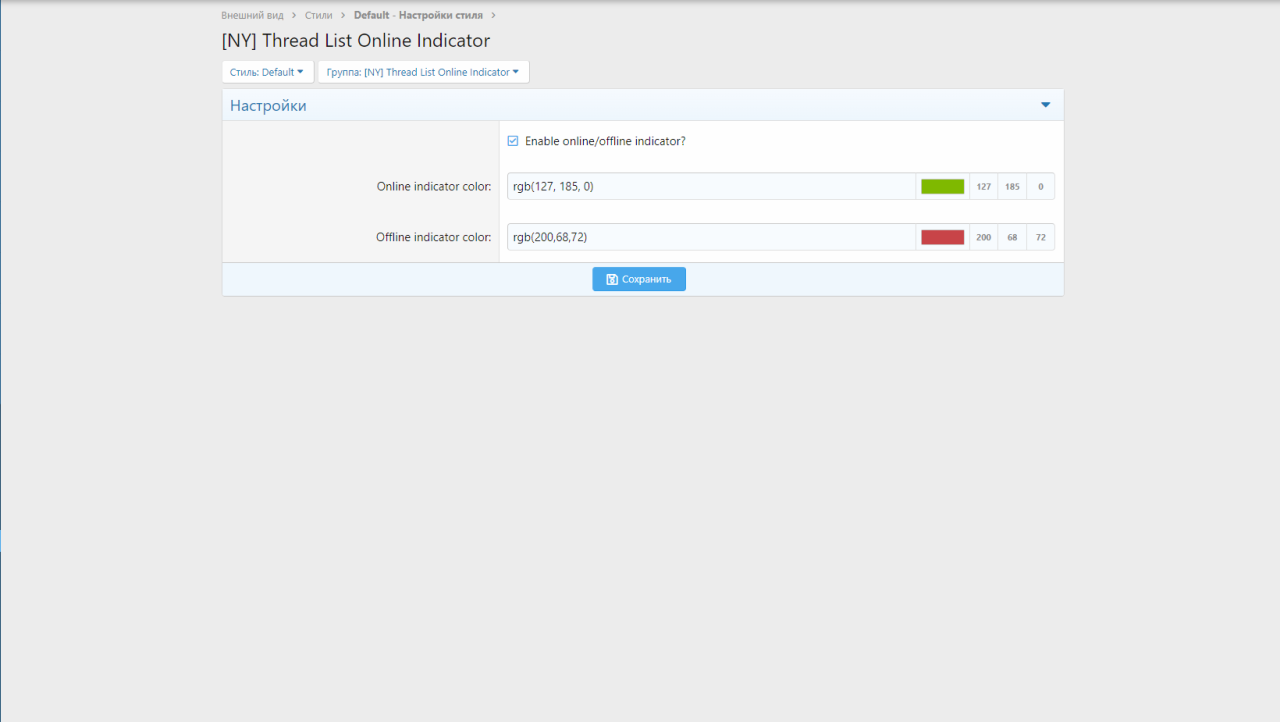Open the green online color swatch
Image resolution: width=1280 pixels, height=722 pixels.
[942, 186]
